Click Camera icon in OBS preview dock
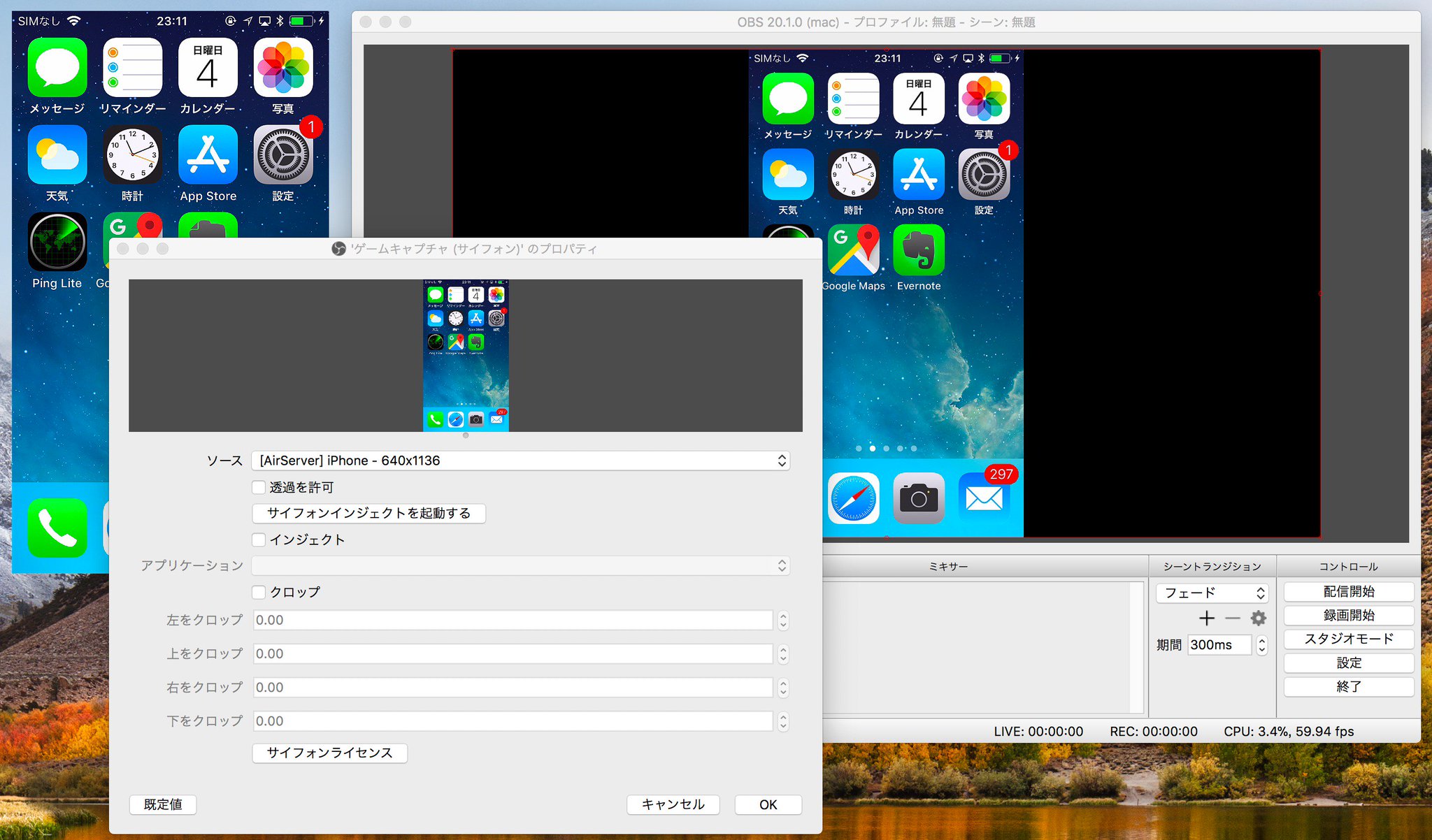Image resolution: width=1432 pixels, height=840 pixels. tap(919, 498)
